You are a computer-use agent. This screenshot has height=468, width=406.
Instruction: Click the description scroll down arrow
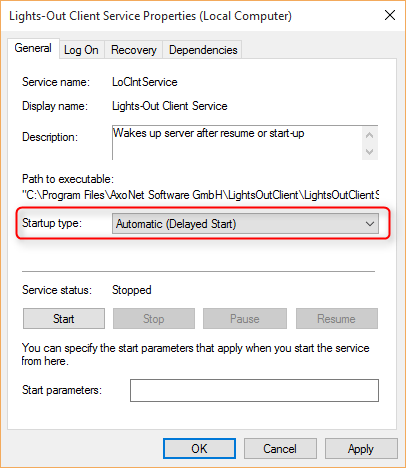(369, 152)
